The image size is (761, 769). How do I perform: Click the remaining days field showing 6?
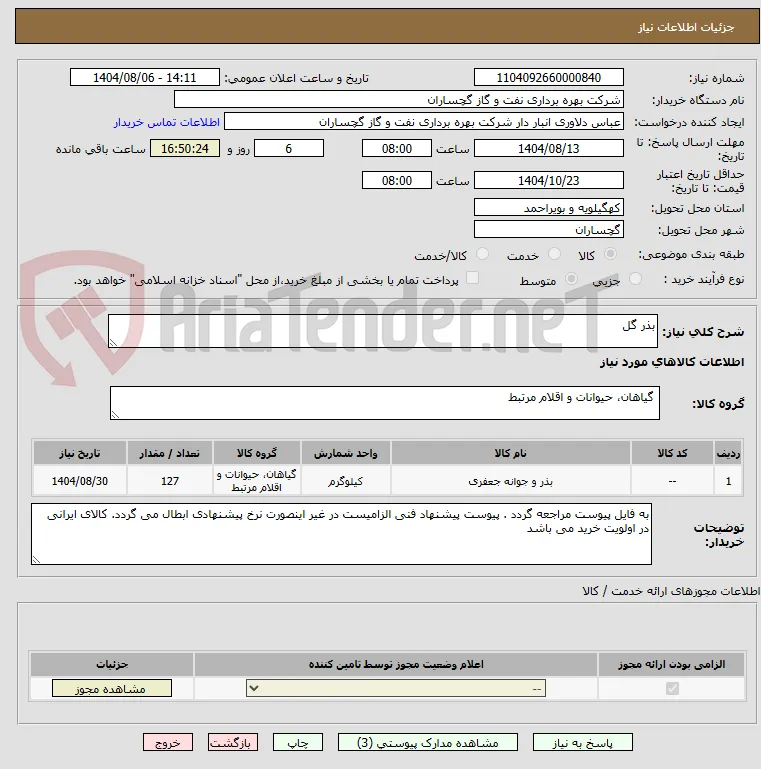coord(289,148)
